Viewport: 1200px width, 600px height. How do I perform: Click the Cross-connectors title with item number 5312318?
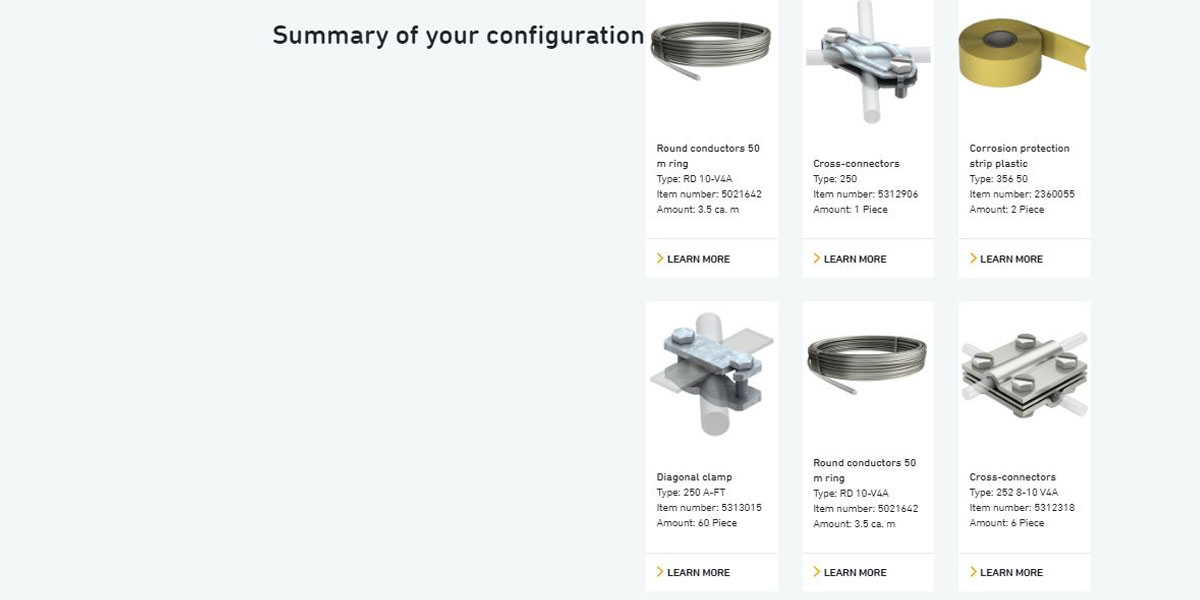click(1012, 477)
